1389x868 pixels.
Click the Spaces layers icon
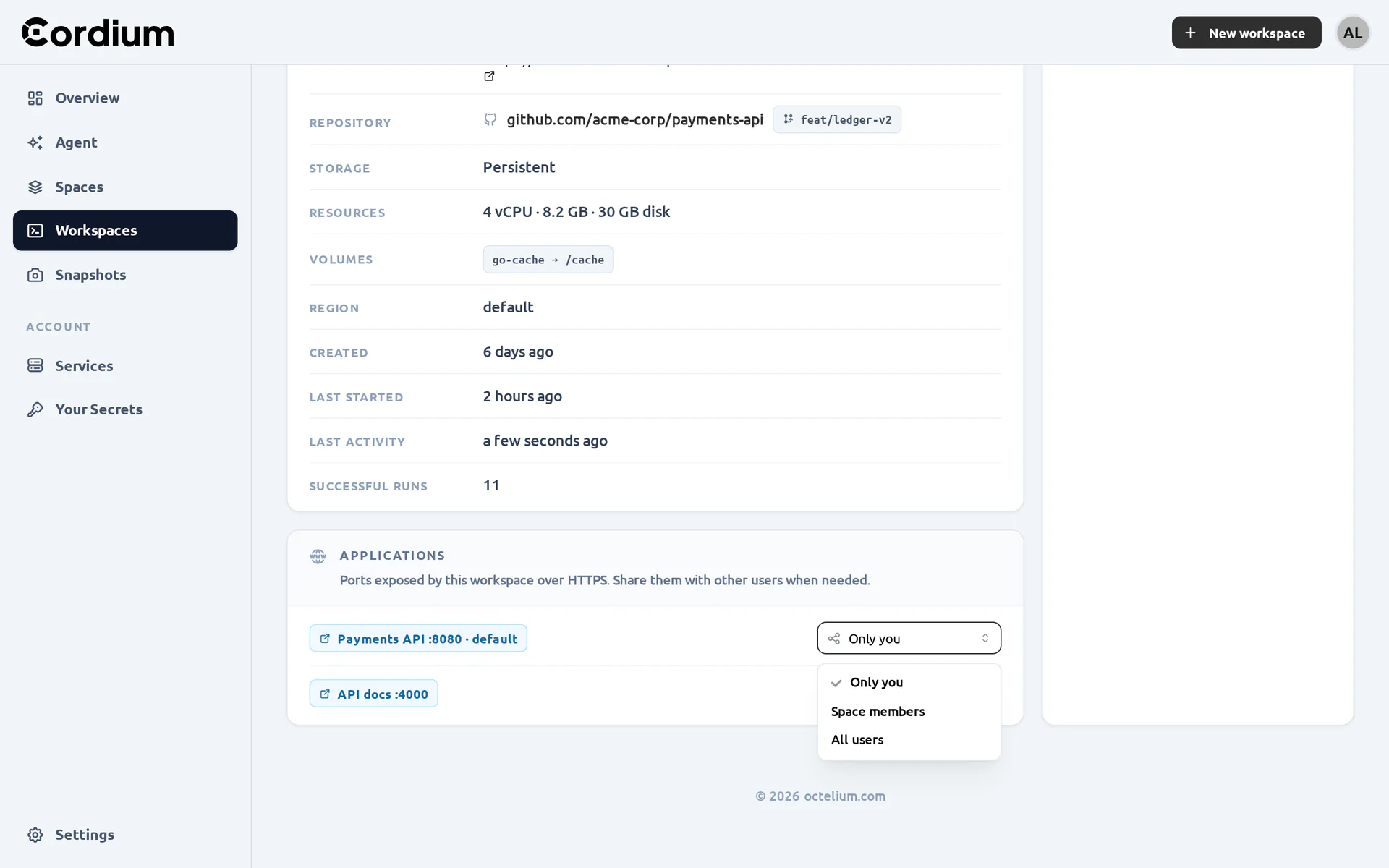[x=35, y=187]
